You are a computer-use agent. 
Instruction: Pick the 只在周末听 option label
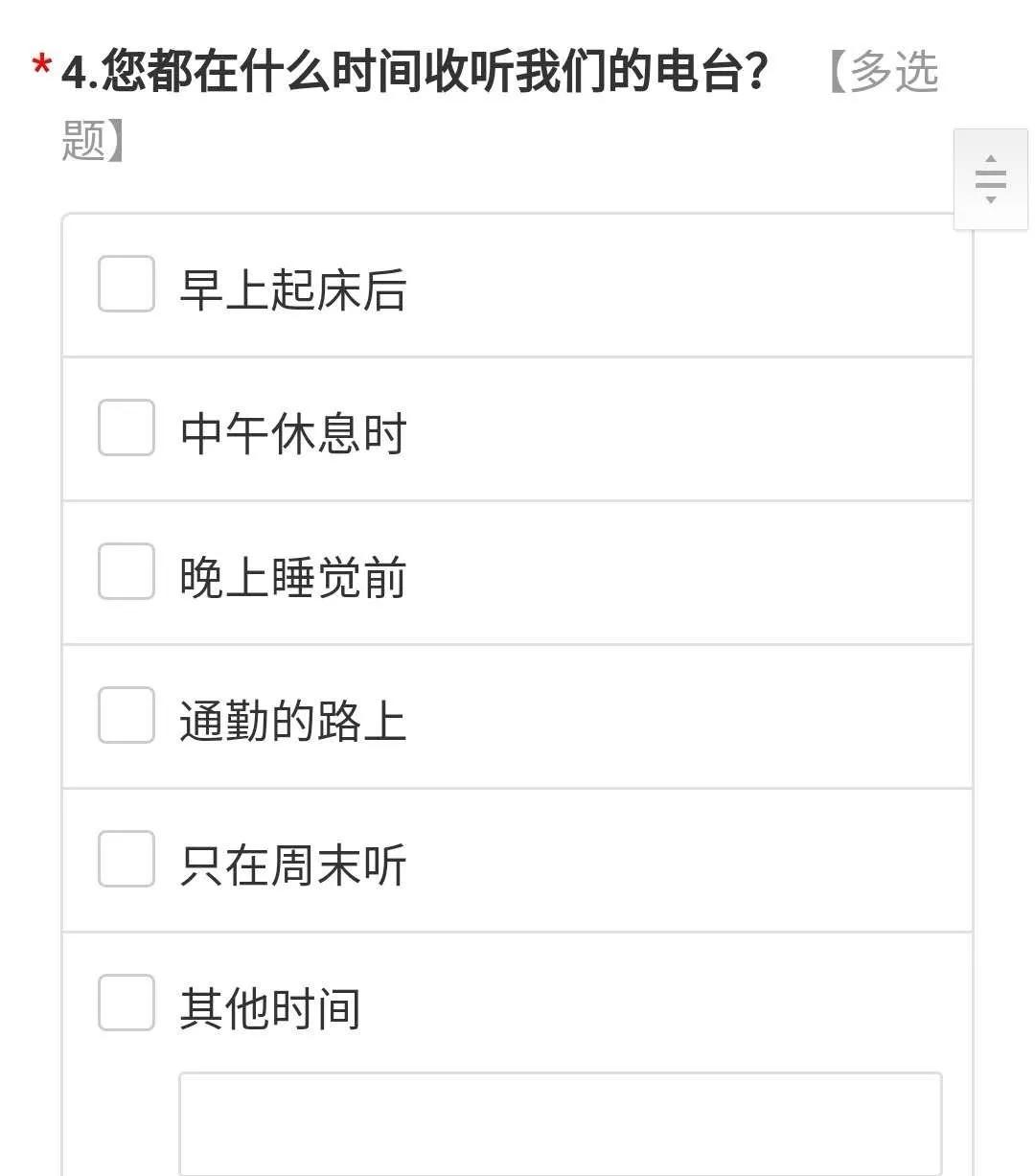tap(293, 865)
